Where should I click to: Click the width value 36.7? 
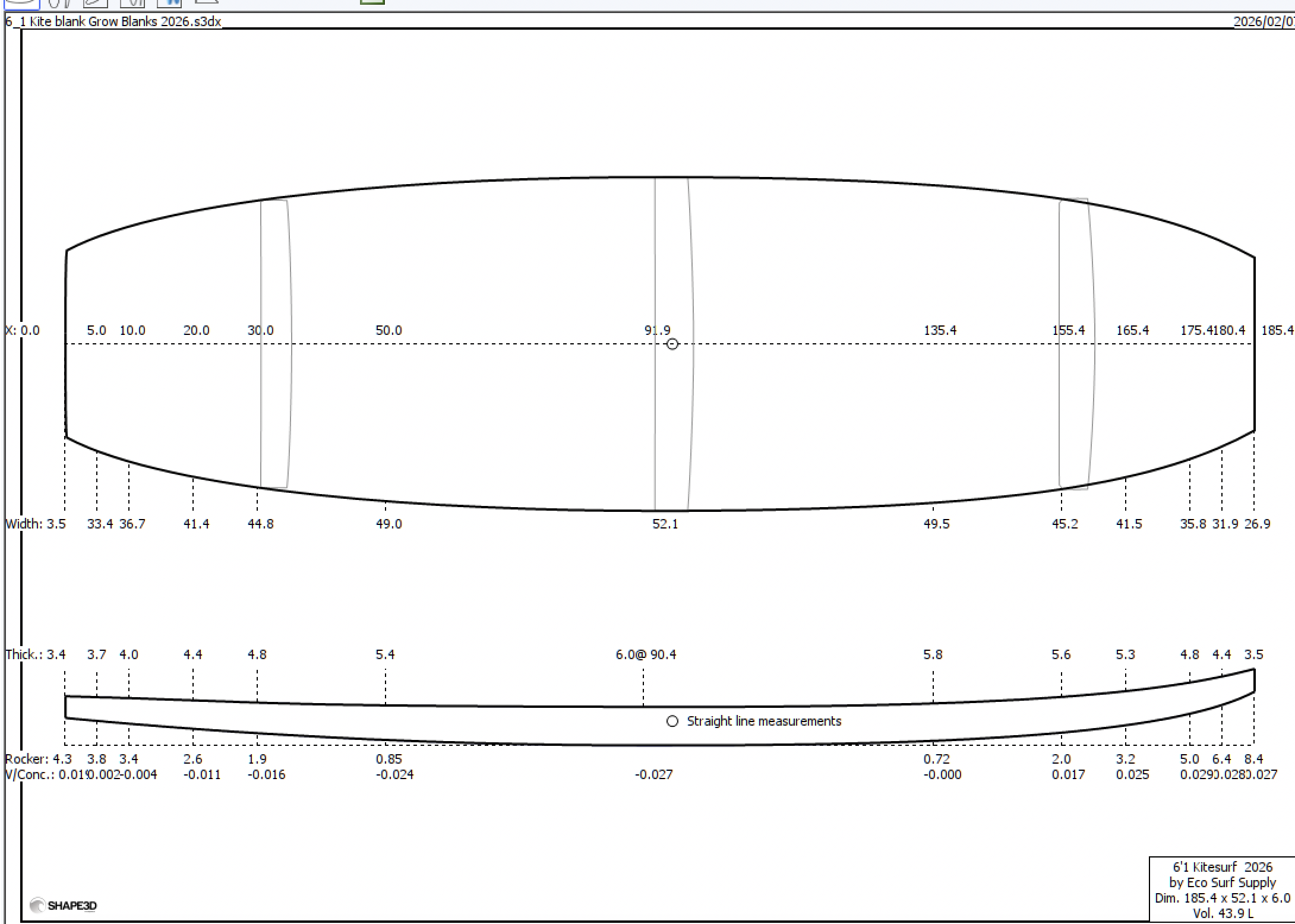coord(132,524)
